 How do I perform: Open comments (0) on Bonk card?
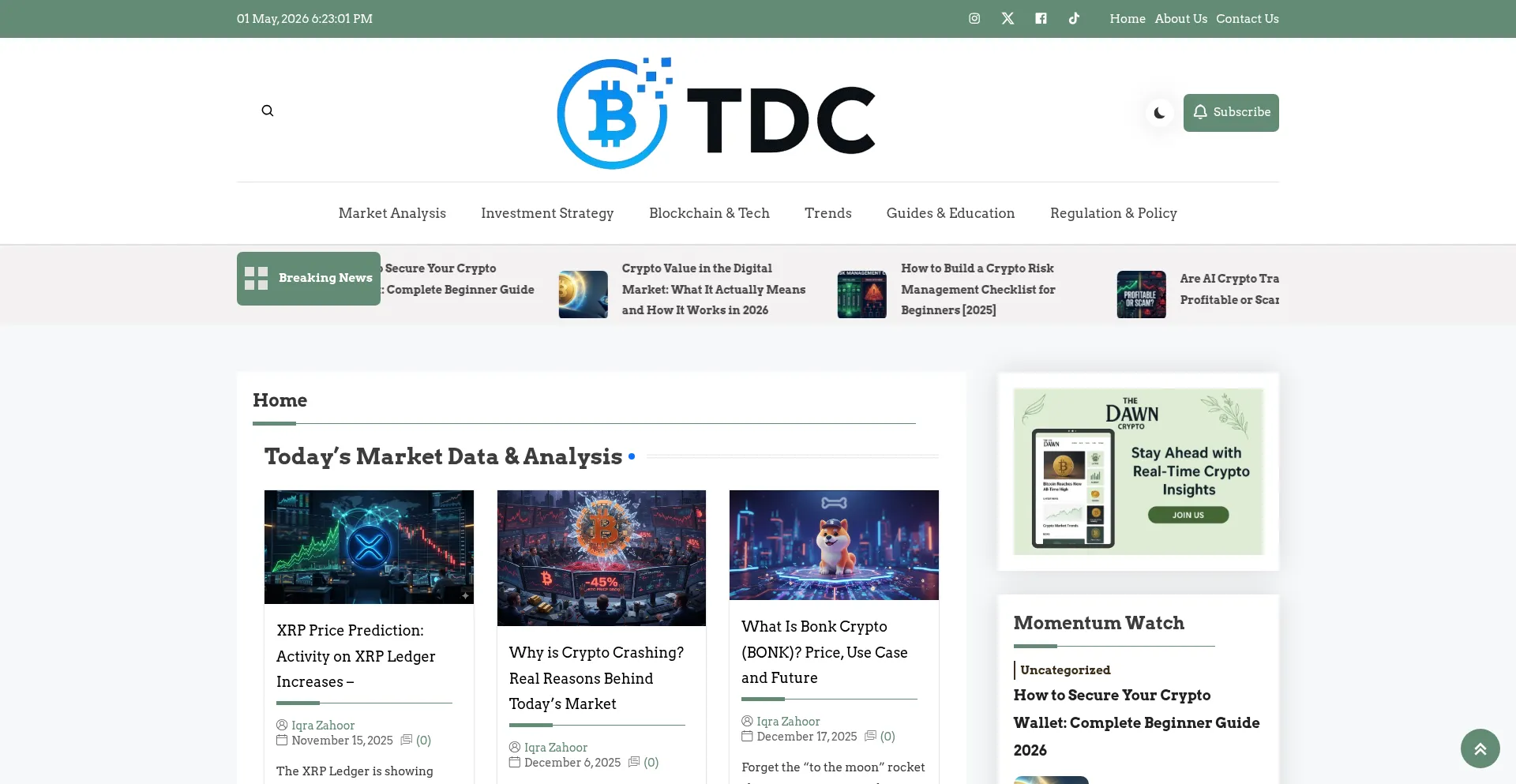[x=887, y=737]
